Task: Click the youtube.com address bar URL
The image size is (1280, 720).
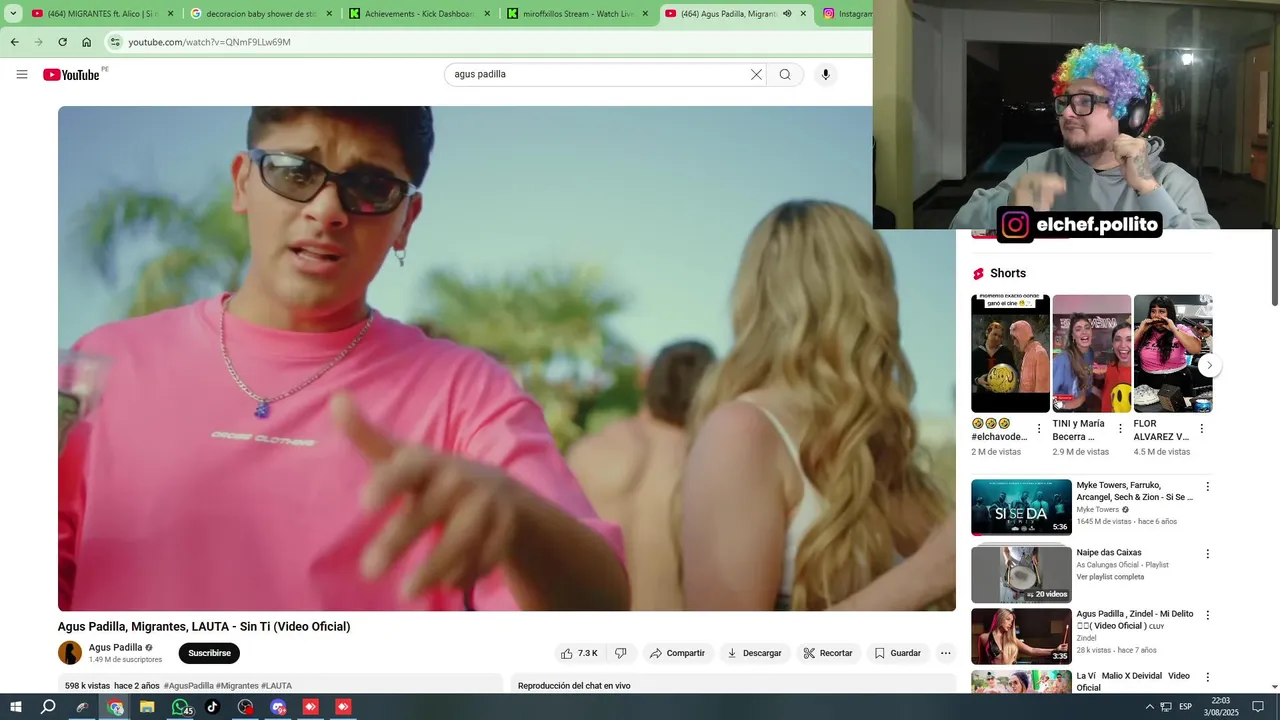Action: (209, 42)
